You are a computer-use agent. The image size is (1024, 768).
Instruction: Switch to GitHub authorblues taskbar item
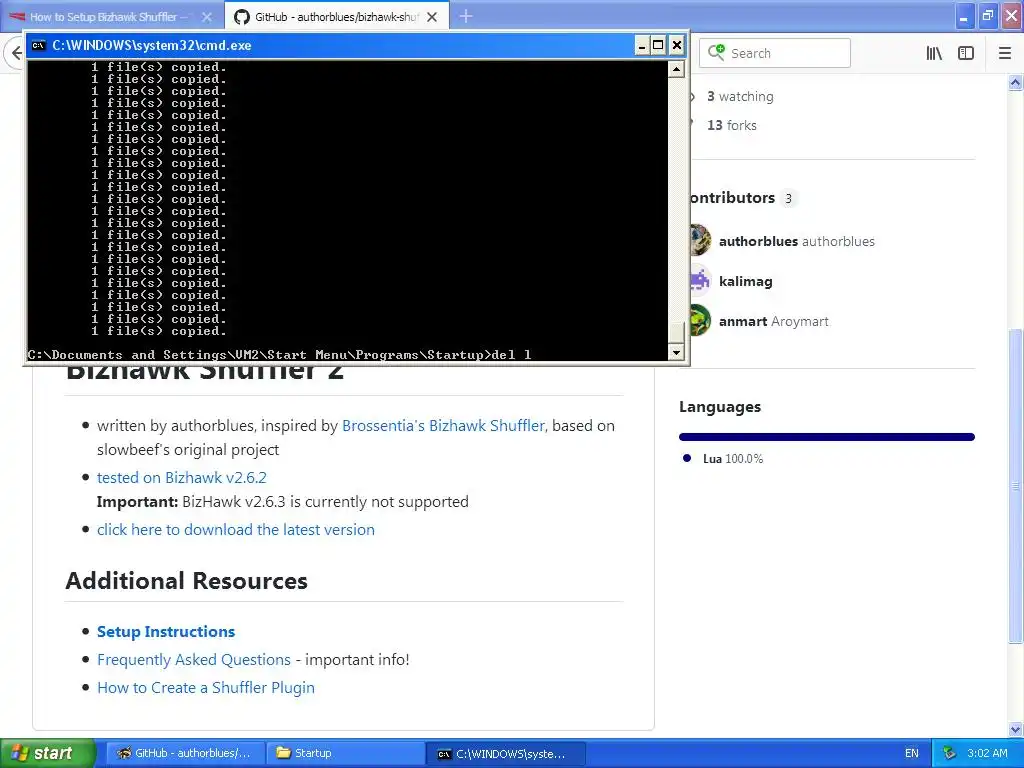[x=185, y=753]
